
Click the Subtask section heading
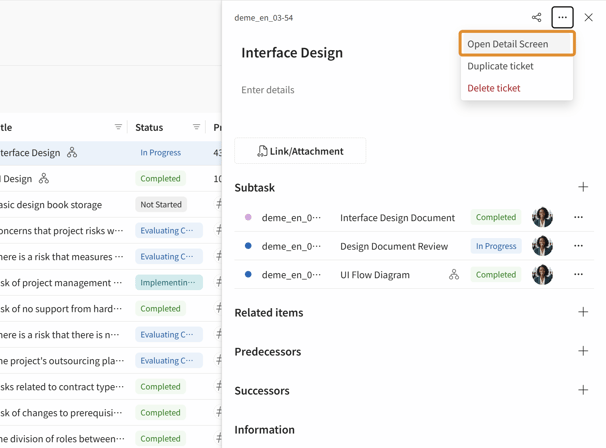255,187
